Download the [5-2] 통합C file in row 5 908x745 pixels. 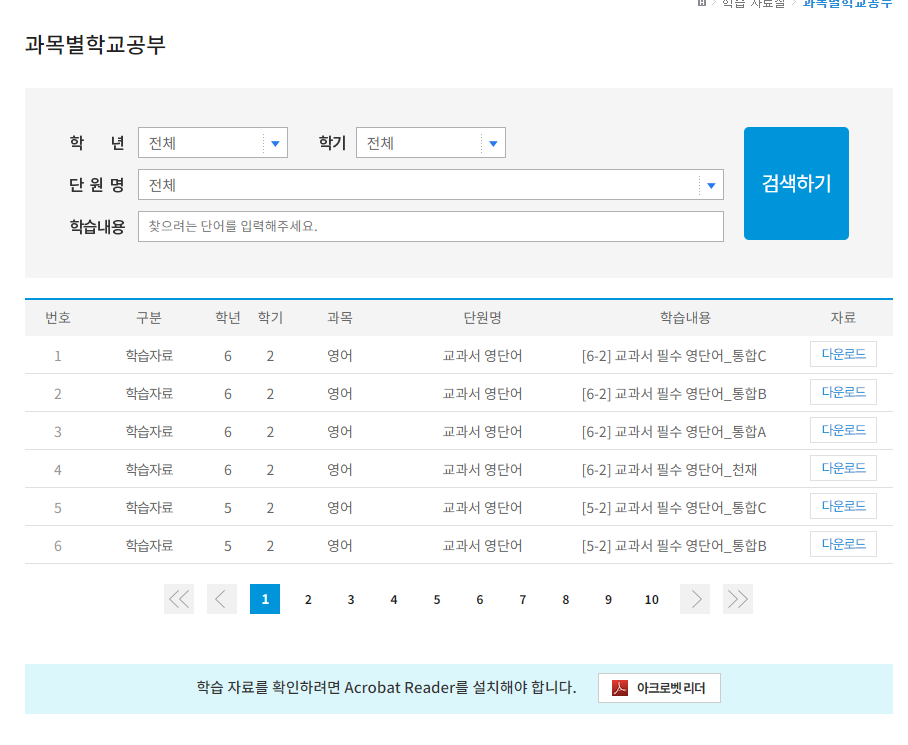coord(843,507)
